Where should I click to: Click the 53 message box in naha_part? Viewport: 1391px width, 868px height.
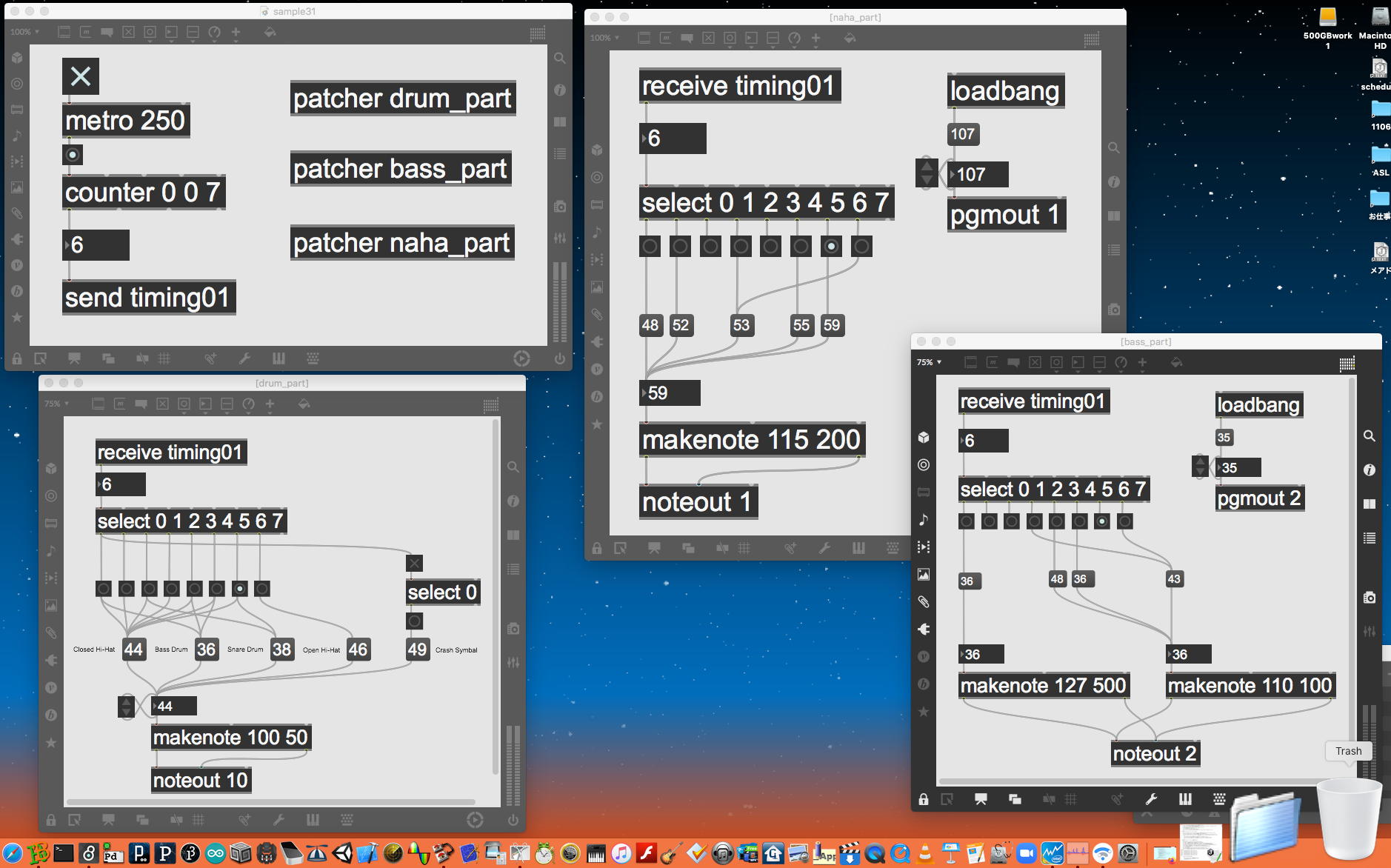coord(741,325)
